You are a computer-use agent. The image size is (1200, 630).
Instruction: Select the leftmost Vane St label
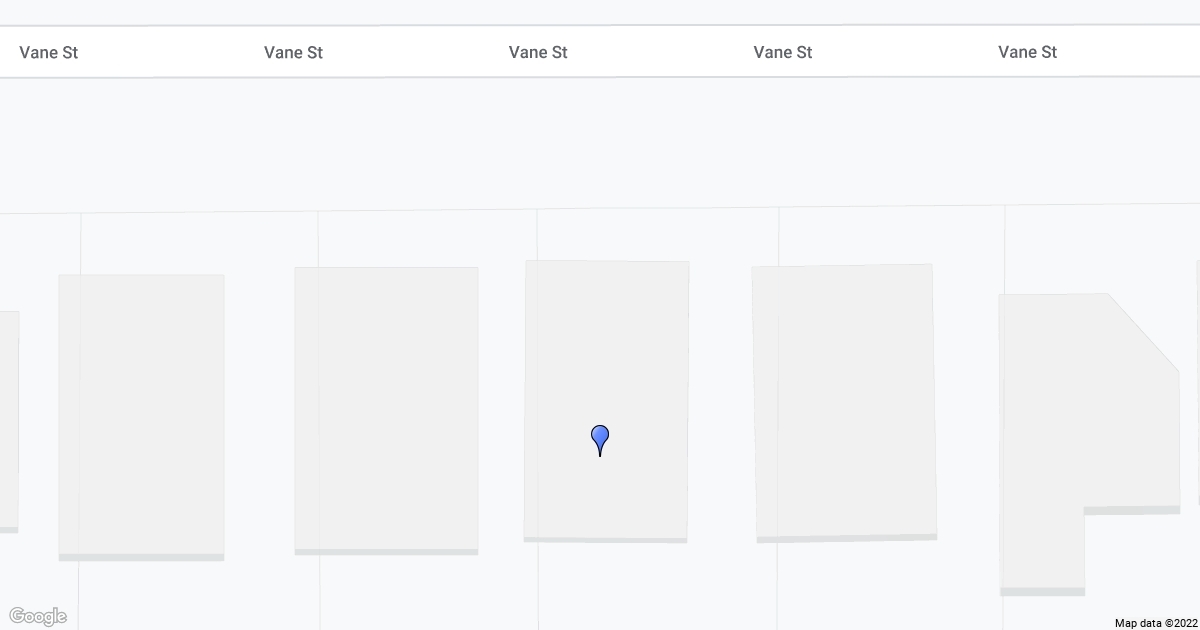pos(49,52)
